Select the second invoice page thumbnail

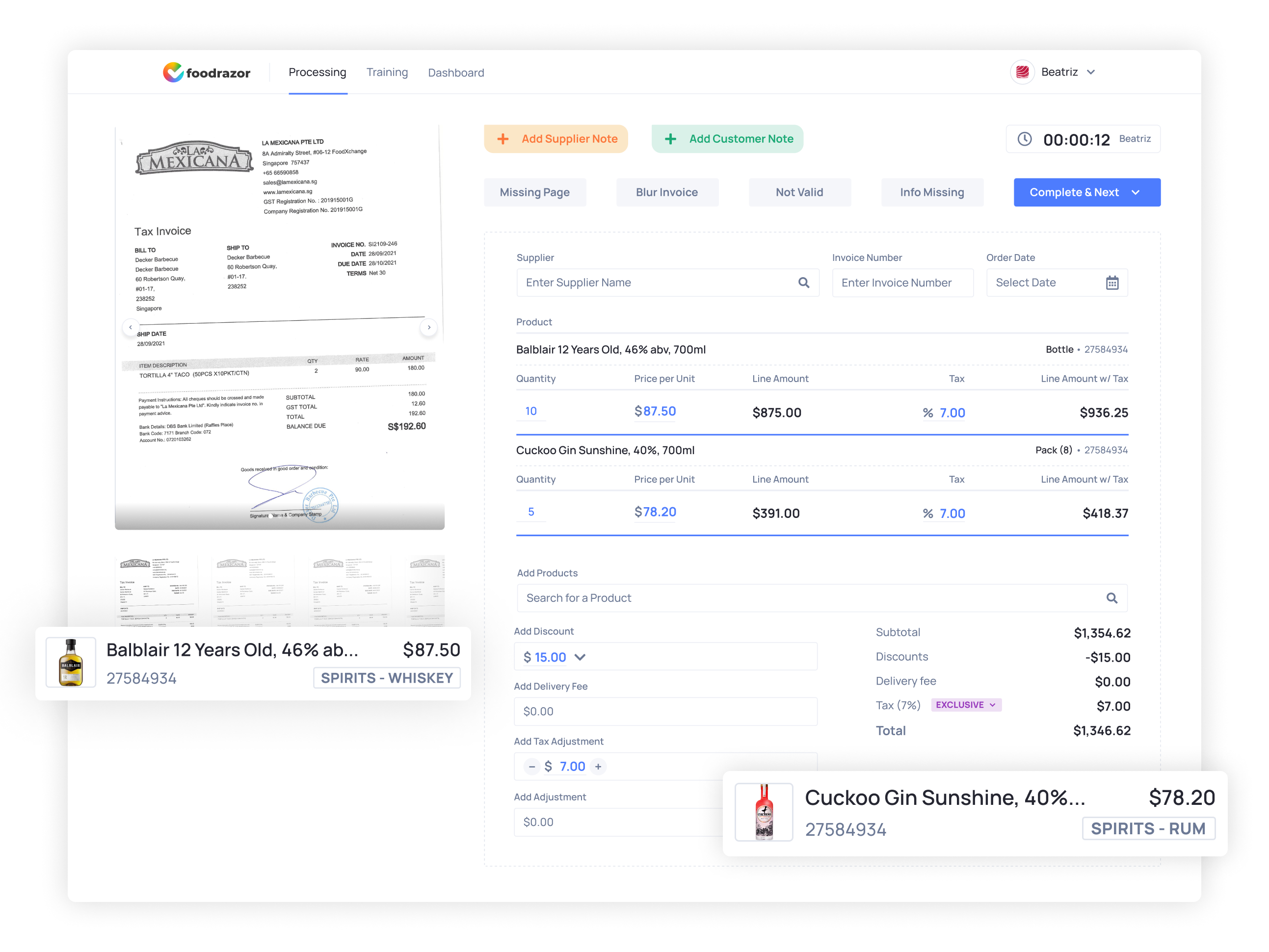(x=252, y=591)
